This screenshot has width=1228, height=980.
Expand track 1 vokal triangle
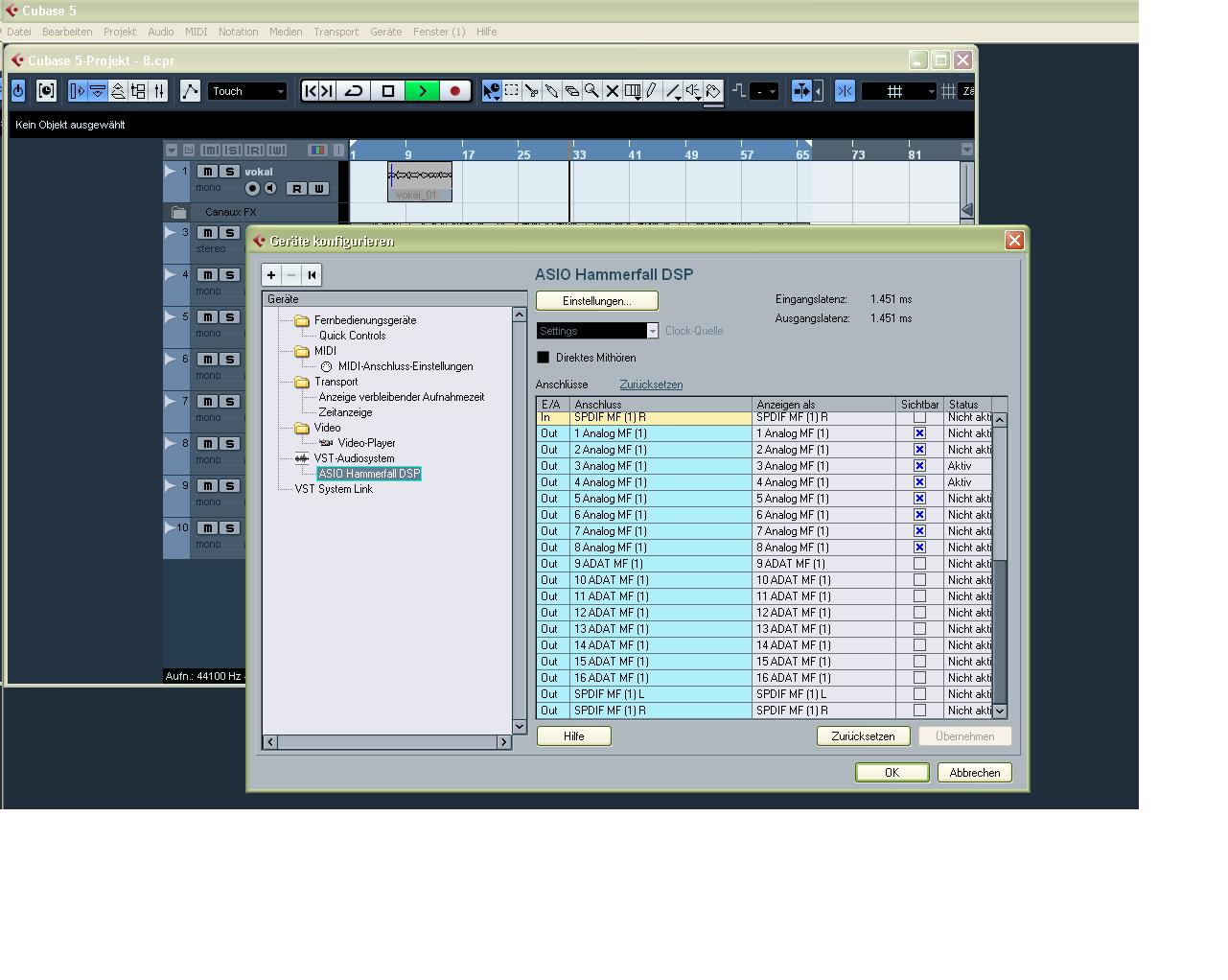click(172, 172)
